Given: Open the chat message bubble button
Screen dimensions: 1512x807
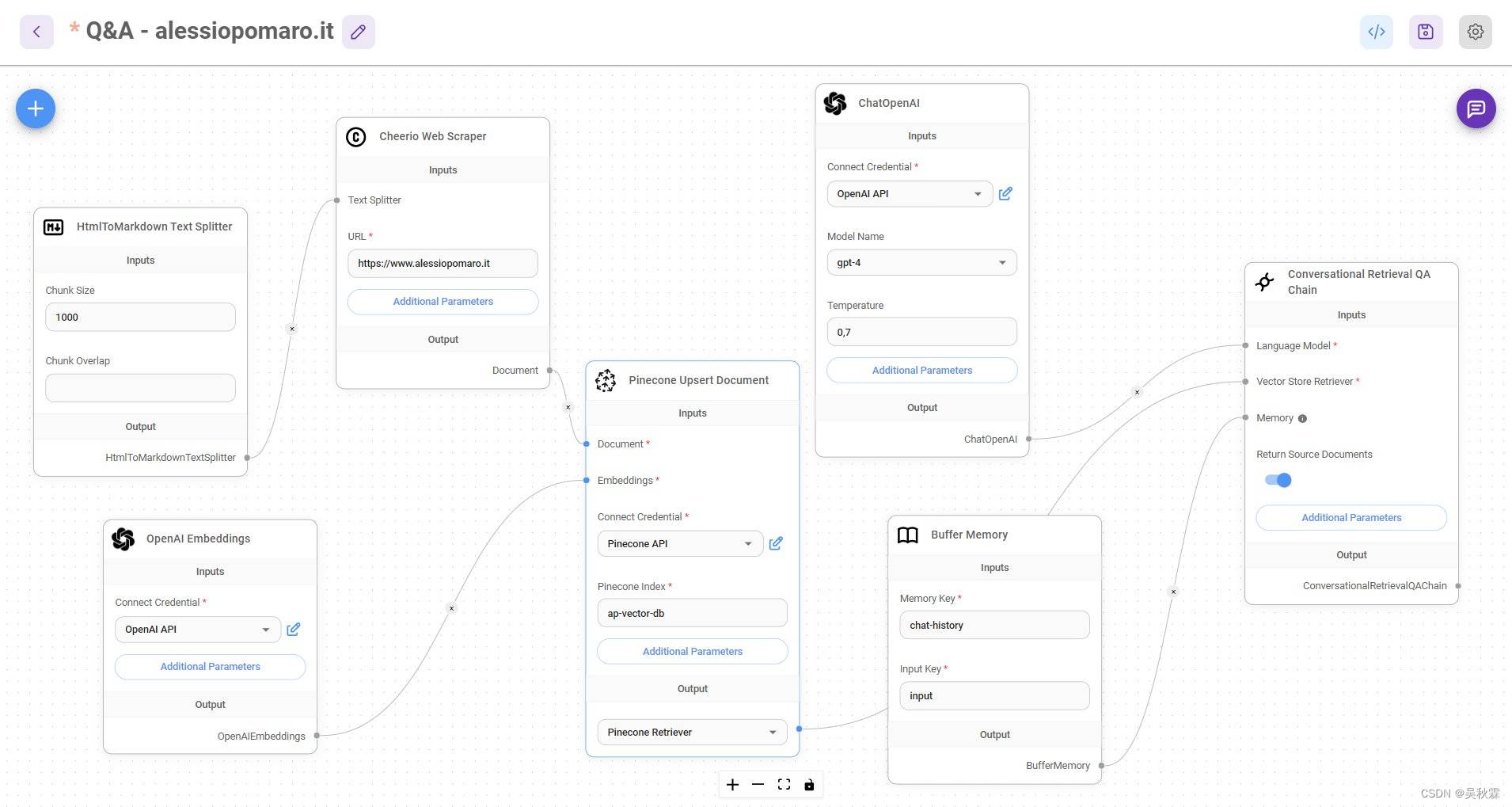Looking at the screenshot, I should coord(1476,108).
